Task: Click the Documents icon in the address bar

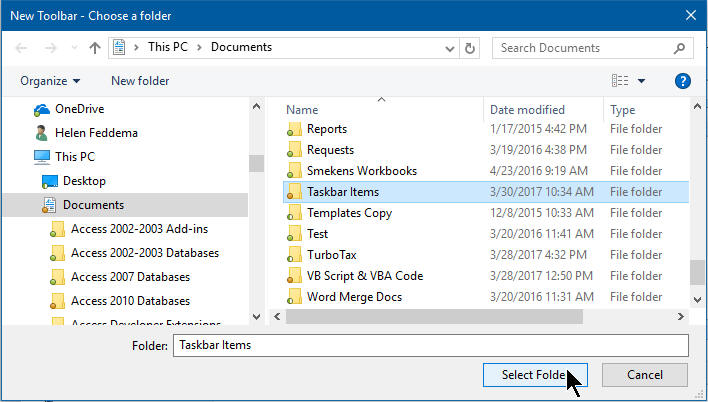Action: pos(119,47)
